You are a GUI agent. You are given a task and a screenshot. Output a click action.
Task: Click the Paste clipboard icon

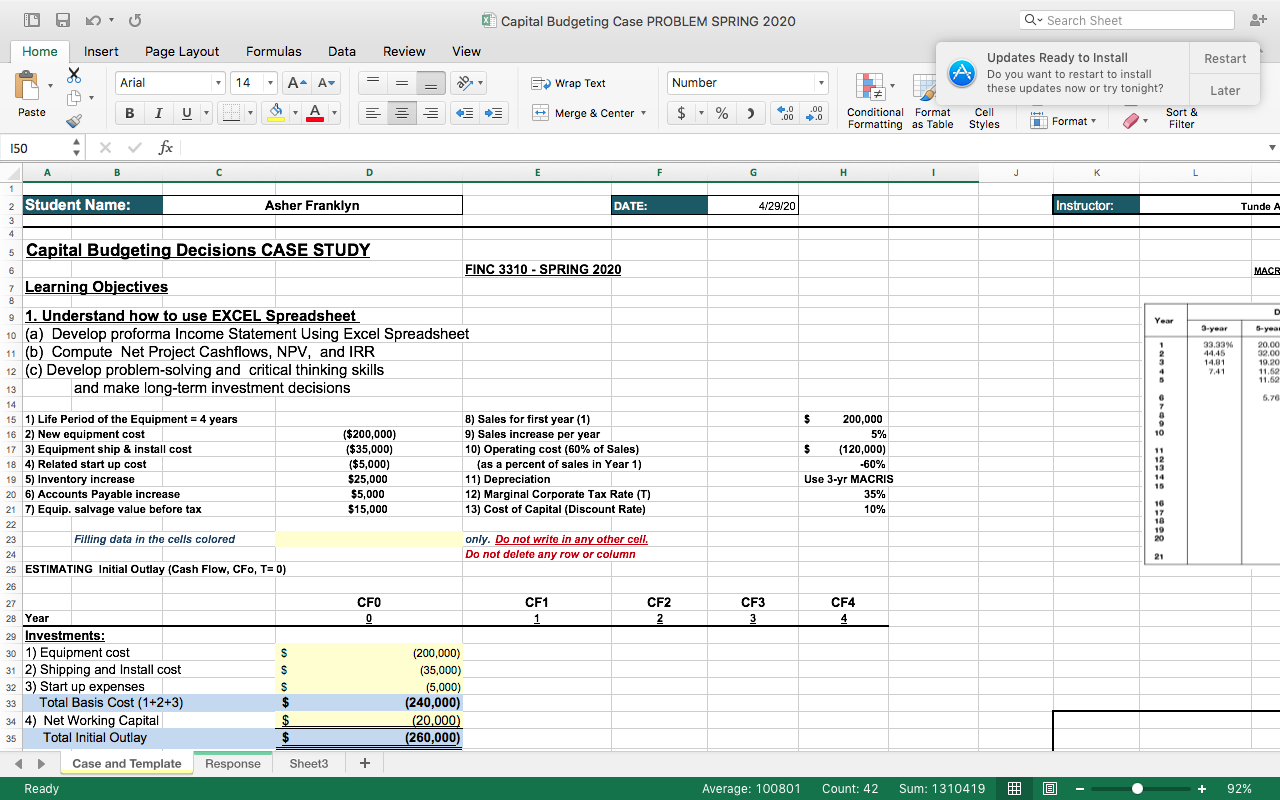click(x=29, y=84)
